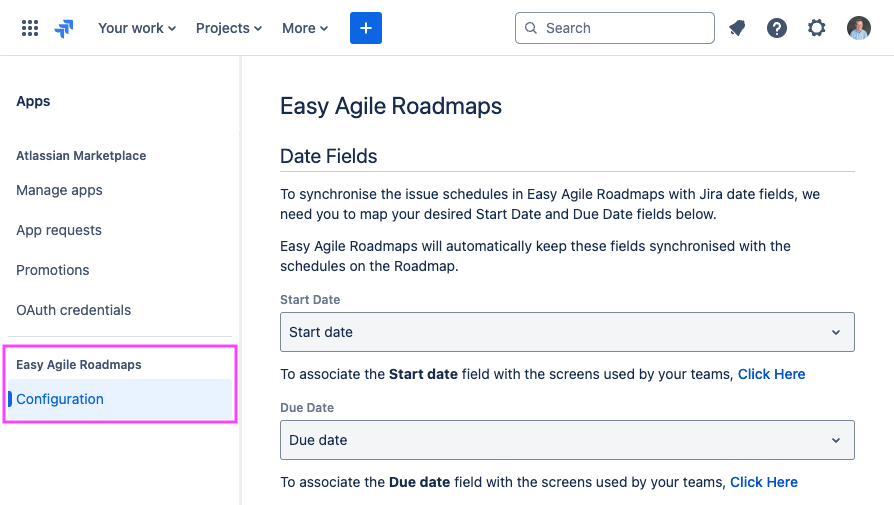
Task: Click the Date Fields section heading
Action: coord(328,156)
